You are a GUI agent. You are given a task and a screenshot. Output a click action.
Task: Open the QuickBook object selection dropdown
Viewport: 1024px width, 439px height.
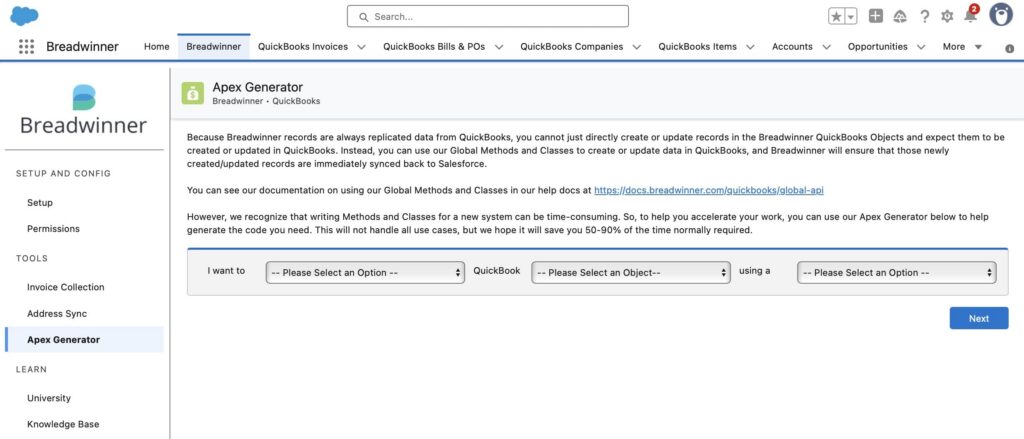[x=631, y=272]
